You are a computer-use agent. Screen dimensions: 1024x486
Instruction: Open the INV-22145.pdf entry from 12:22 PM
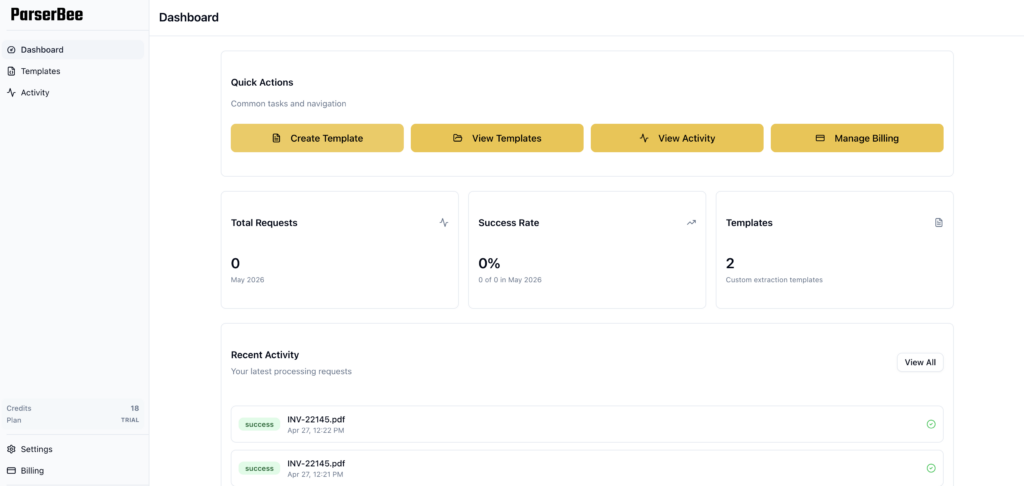tap(587, 424)
